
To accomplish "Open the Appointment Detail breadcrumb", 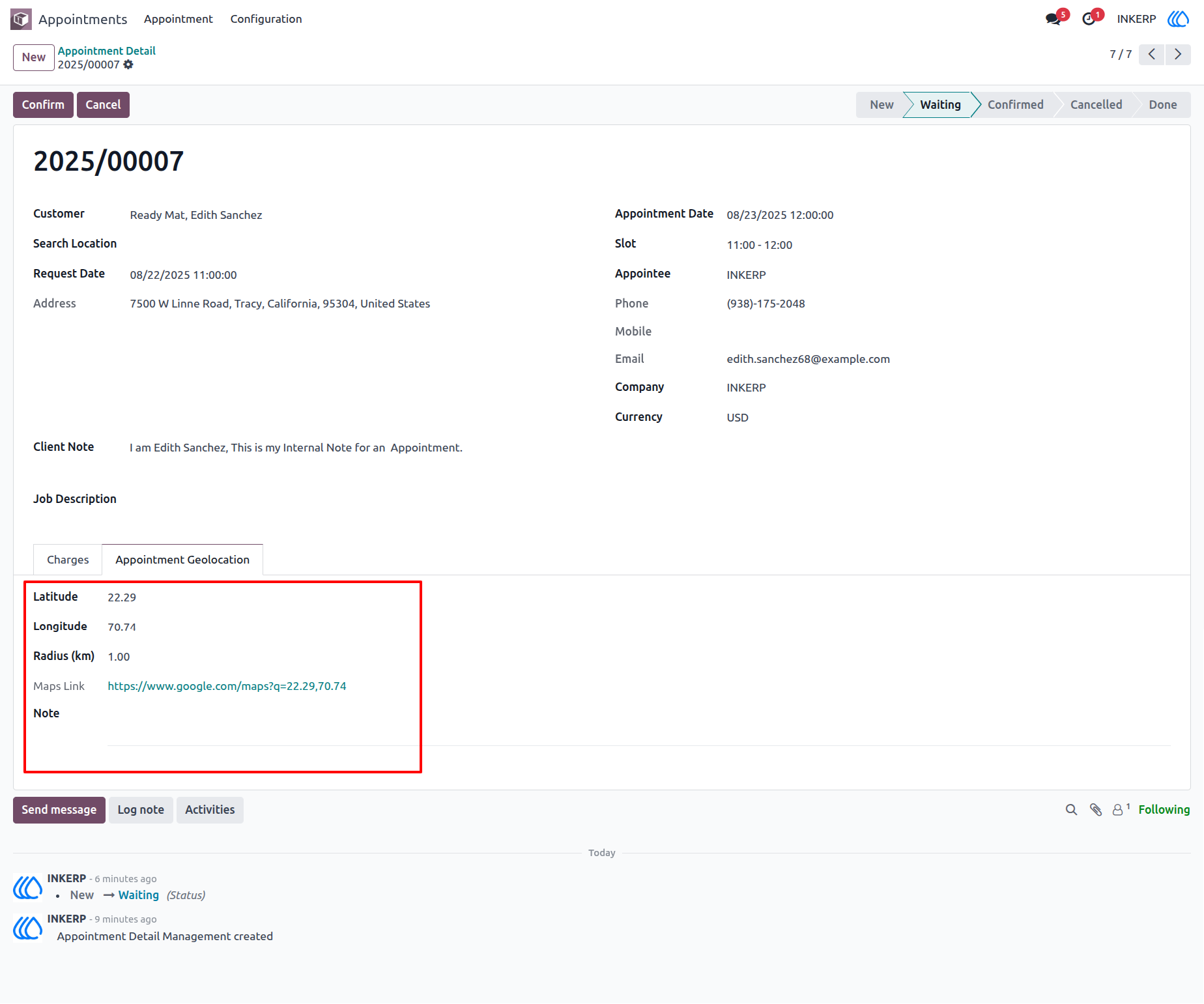I will (x=107, y=51).
